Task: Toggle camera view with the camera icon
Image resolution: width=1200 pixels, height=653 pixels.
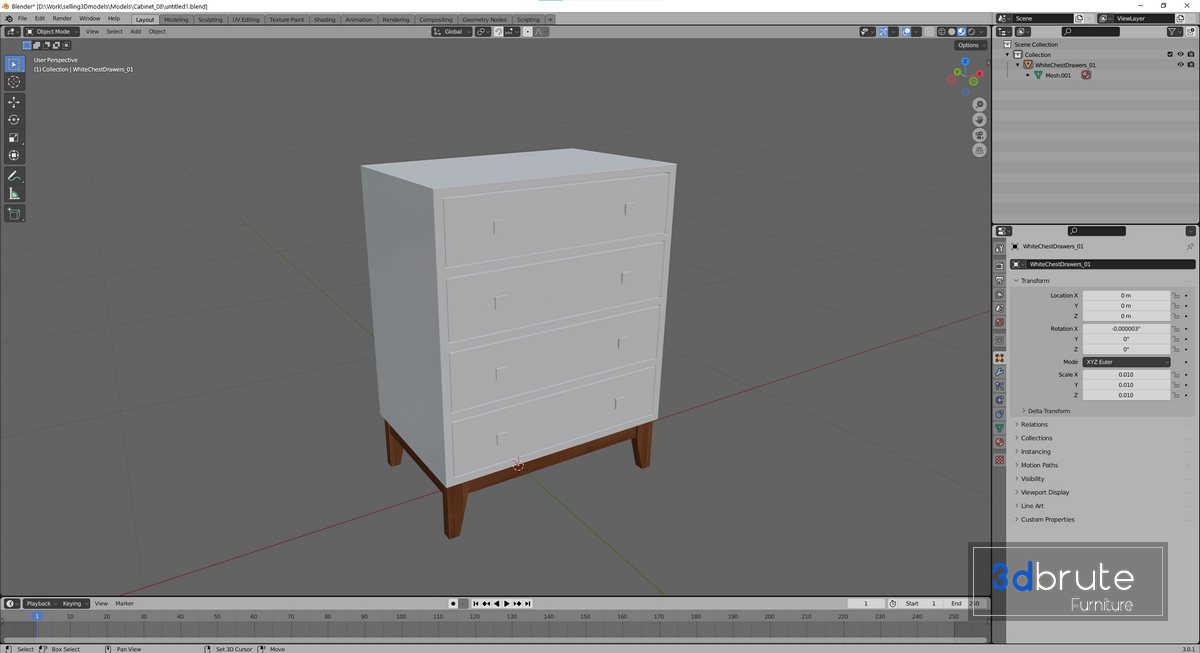Action: point(979,135)
